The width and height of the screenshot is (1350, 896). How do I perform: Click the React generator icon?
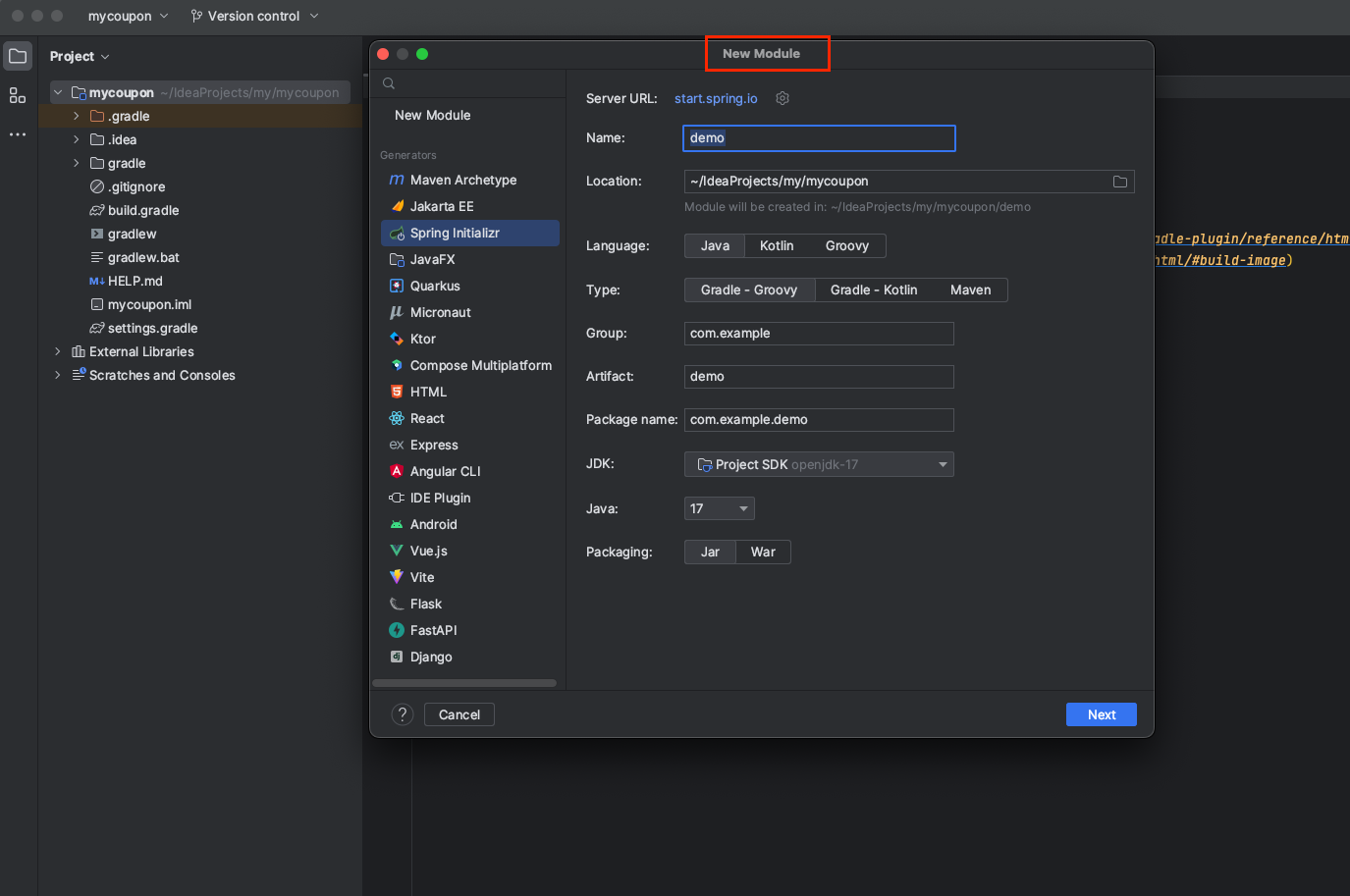point(397,418)
